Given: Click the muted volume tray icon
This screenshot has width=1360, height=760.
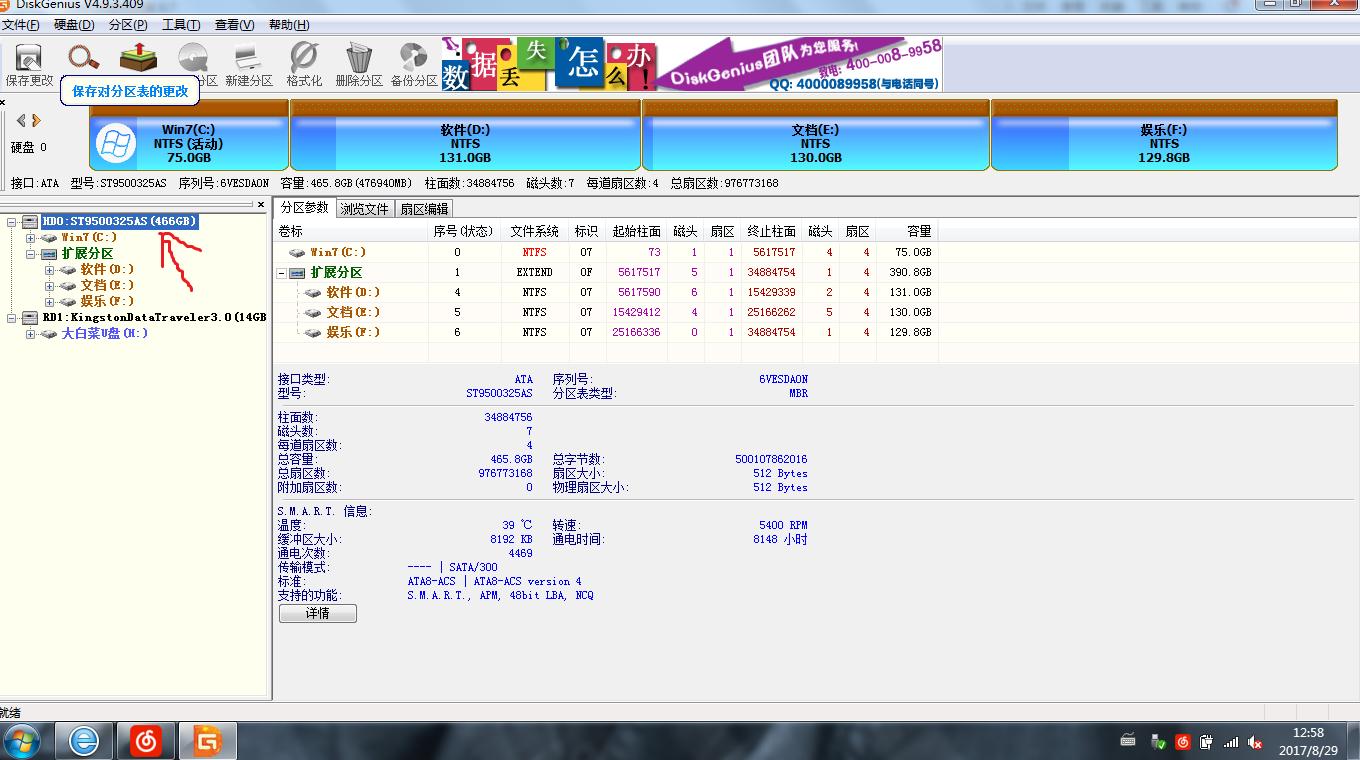Looking at the screenshot, I should pos(1254,742).
